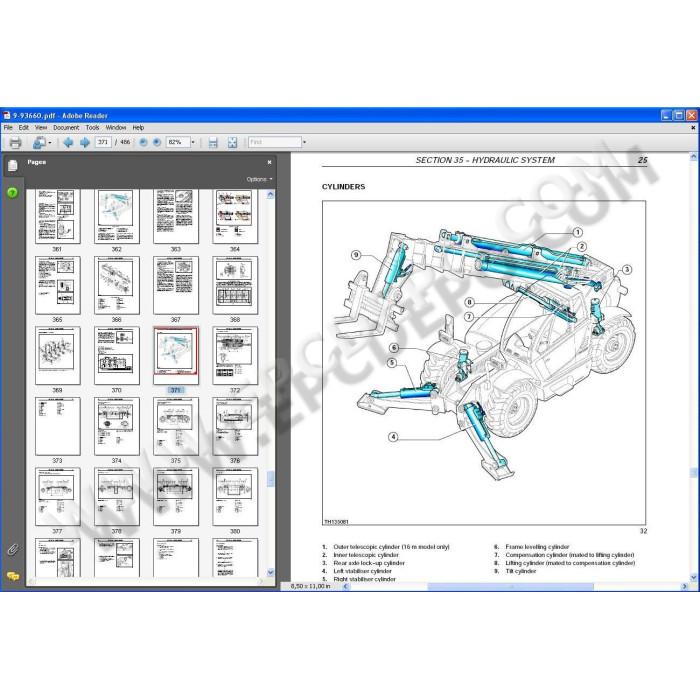This screenshot has height=700, width=700.
Task: Click the green help icon in the sidebar
Action: tap(12, 192)
